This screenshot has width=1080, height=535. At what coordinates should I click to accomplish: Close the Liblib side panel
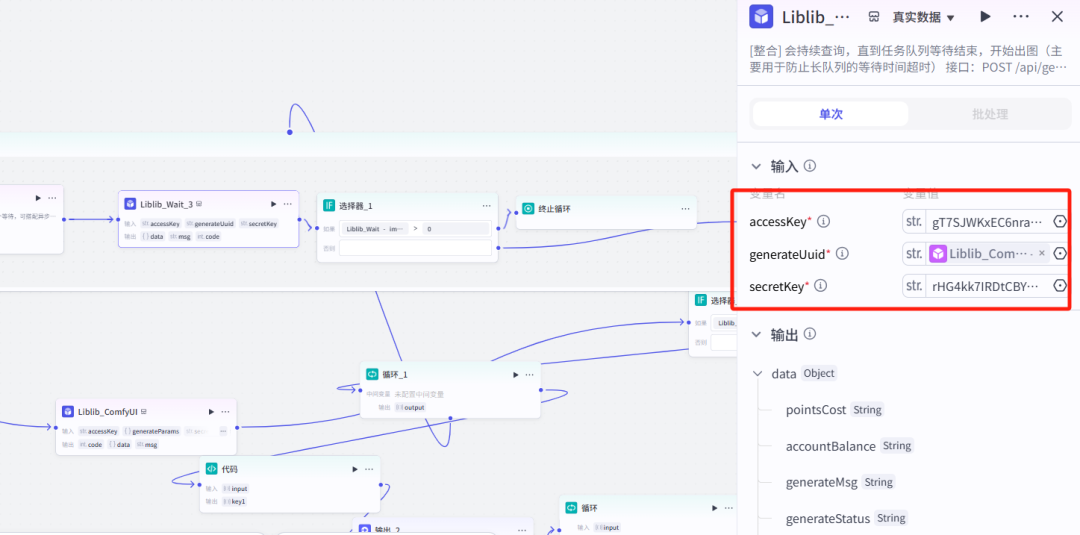1057,17
